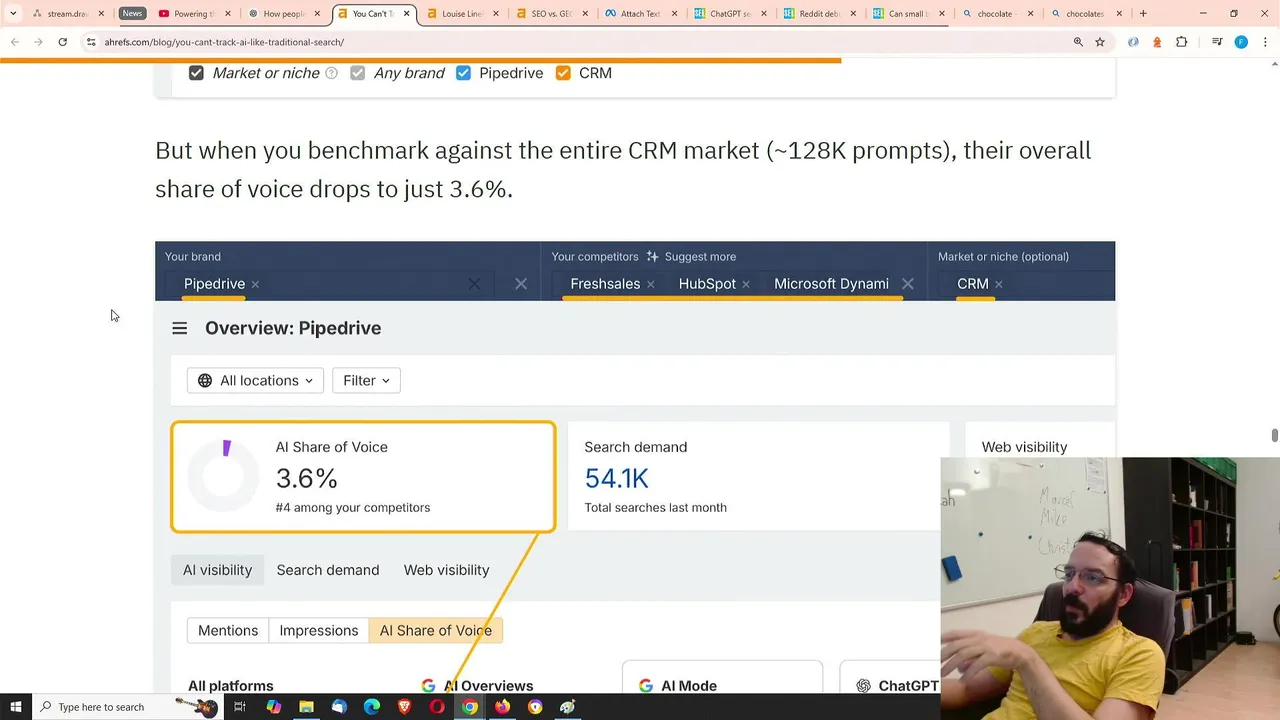Reload the page with browser refresh icon
Screen dimensions: 1280x720
click(62, 42)
